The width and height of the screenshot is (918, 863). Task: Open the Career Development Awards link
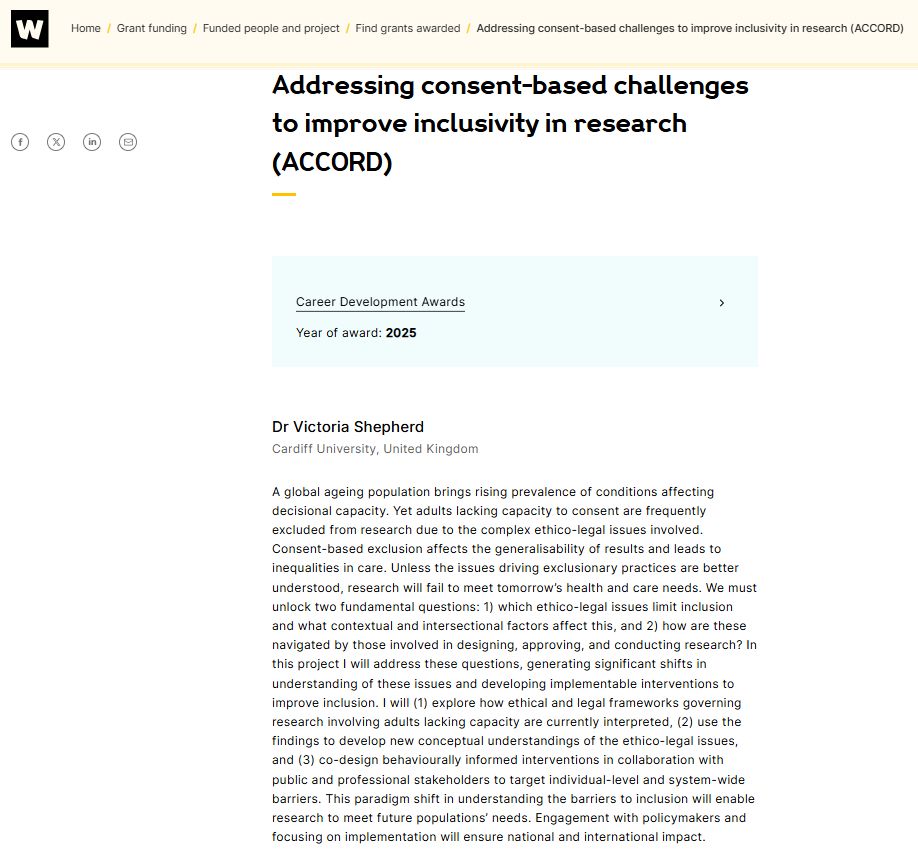tap(380, 302)
